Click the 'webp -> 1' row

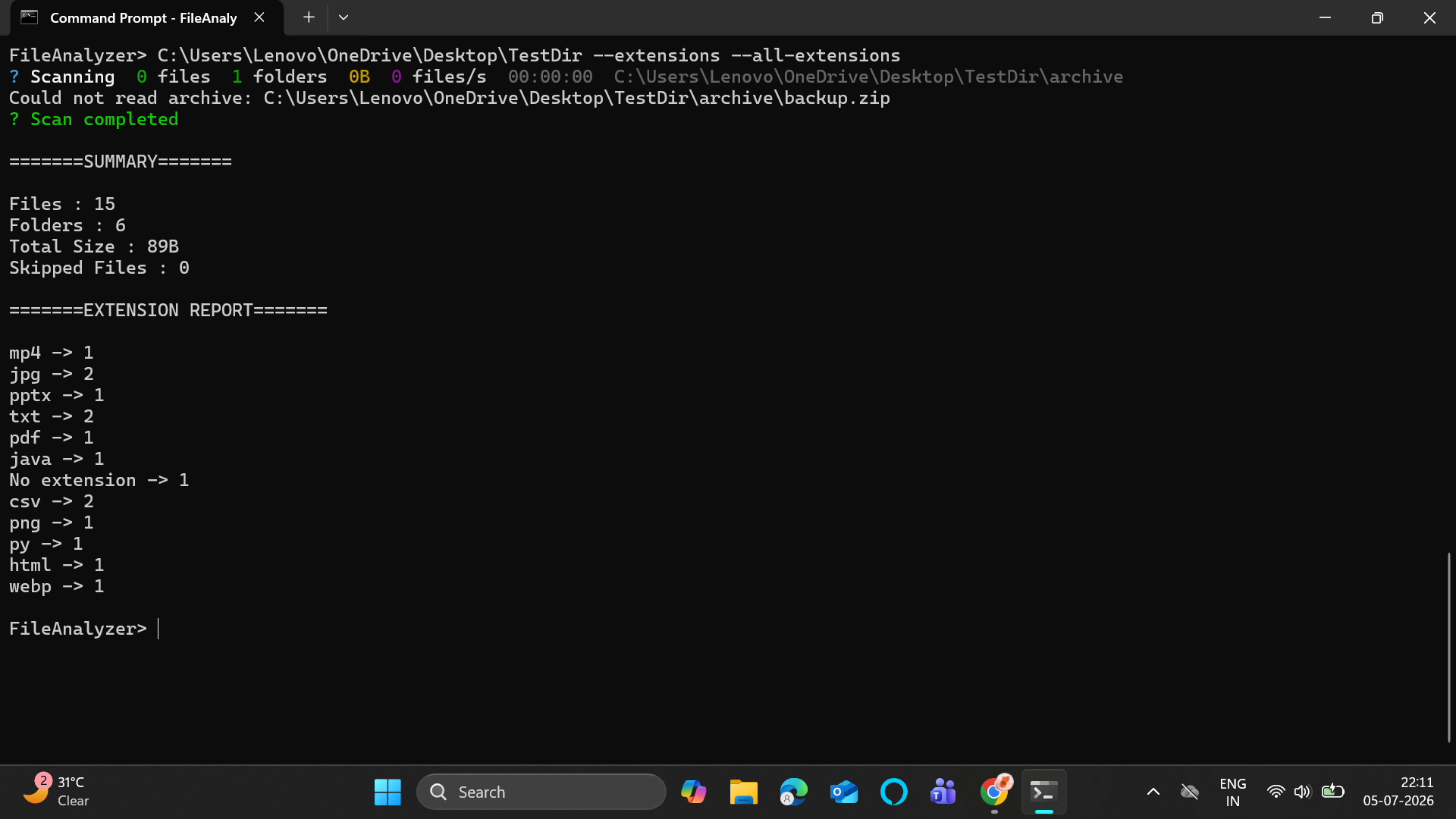[57, 586]
